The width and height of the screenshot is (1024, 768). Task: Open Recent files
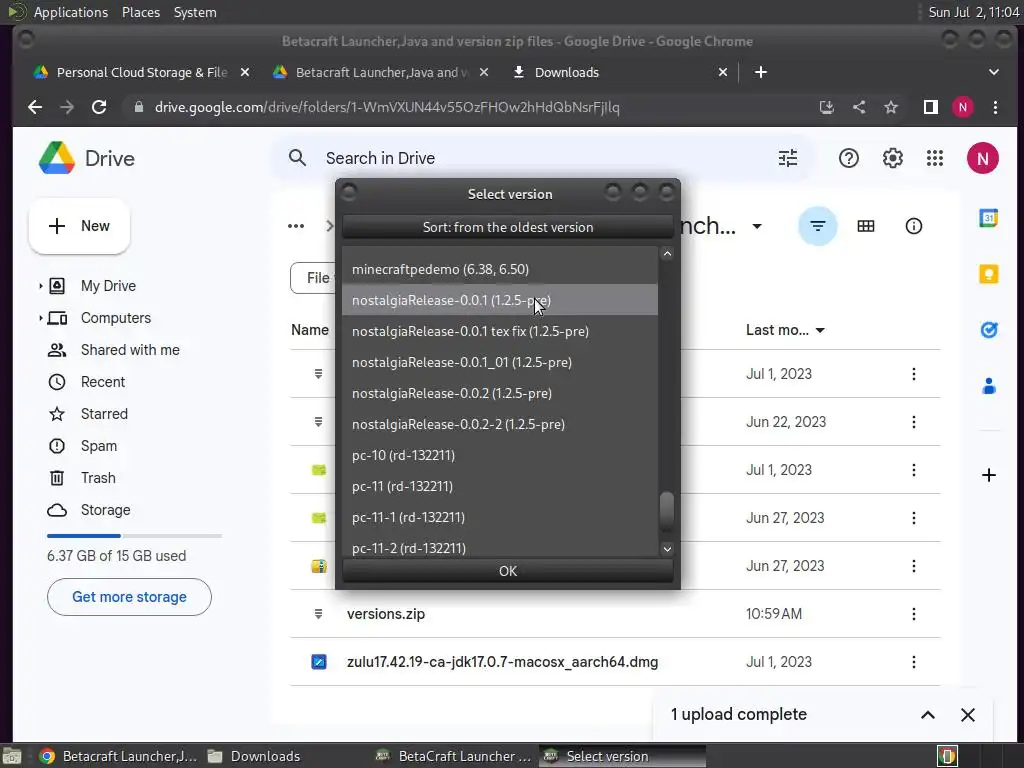point(103,382)
